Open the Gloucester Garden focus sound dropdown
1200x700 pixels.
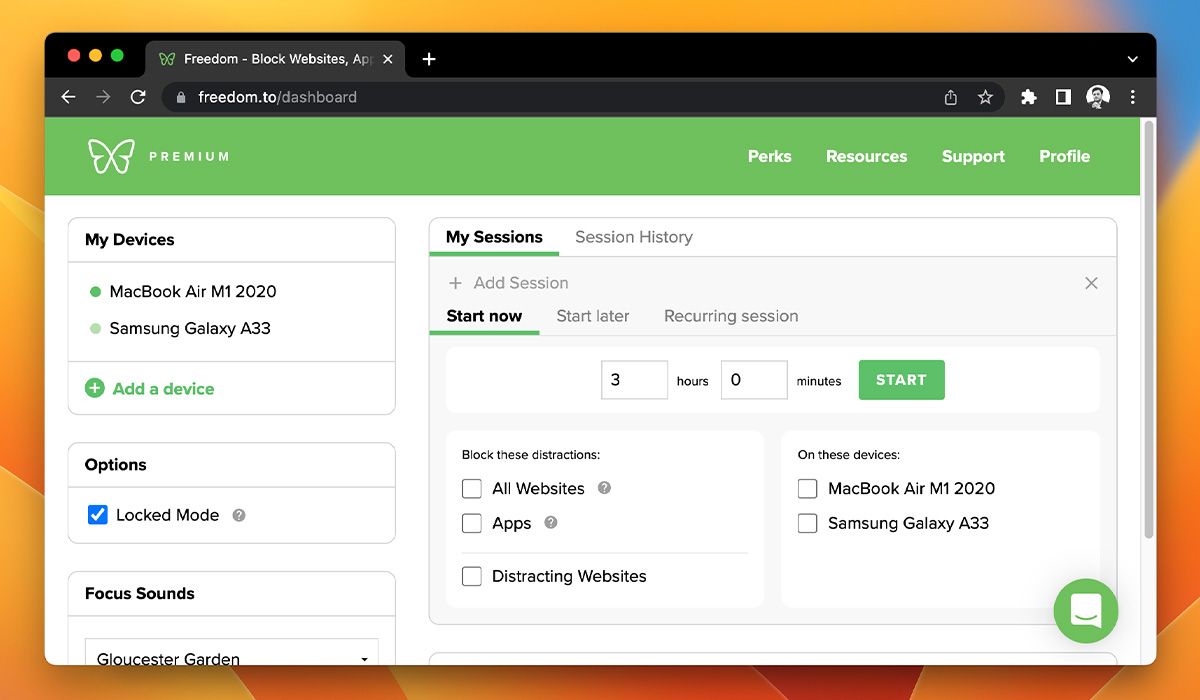tap(232, 652)
